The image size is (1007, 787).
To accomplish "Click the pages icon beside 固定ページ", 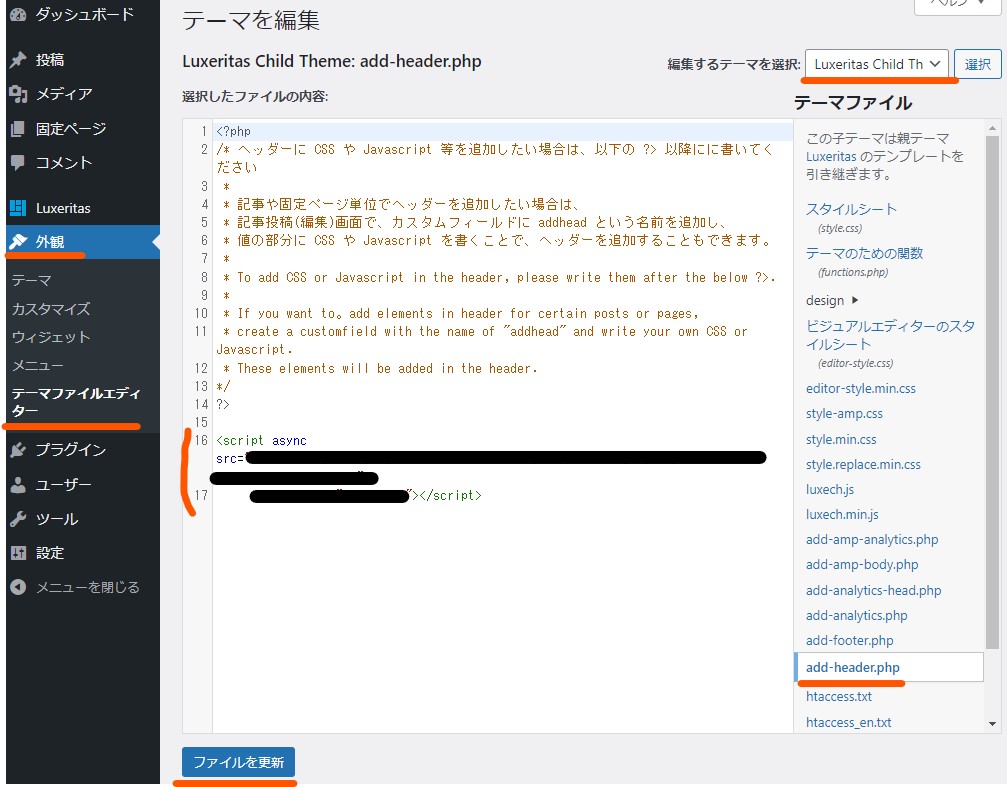I will point(18,129).
